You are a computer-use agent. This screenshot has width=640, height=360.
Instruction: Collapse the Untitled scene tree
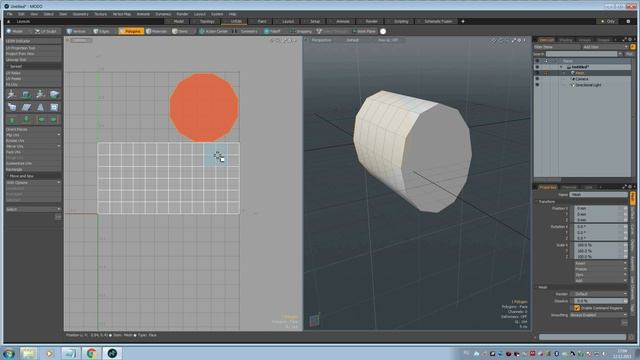pos(562,67)
